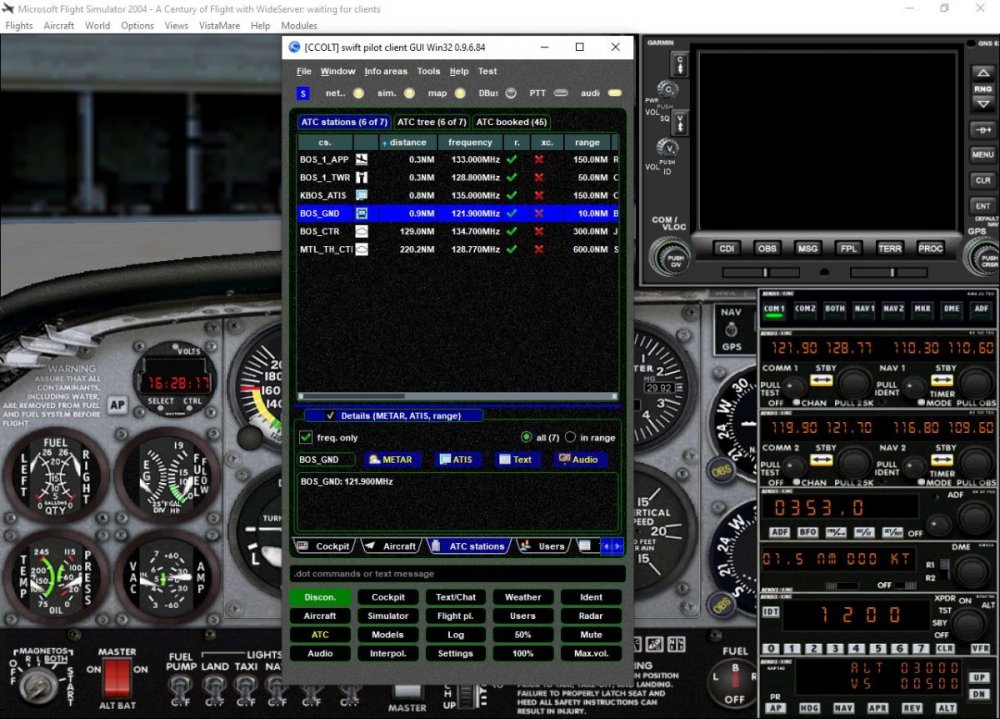Select the in range radio button
This screenshot has height=719, width=1000.
[x=571, y=437]
